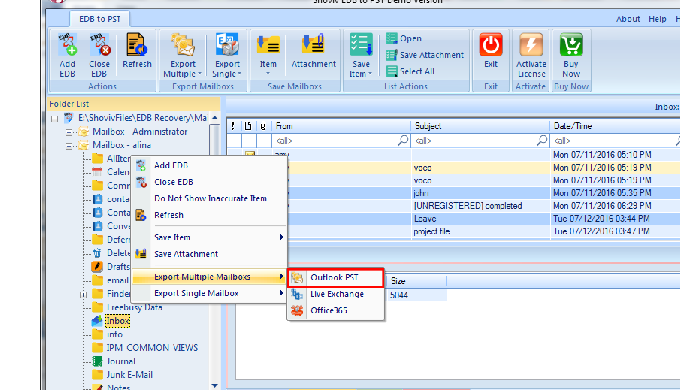Expand Save Item submenu in context menu
This screenshot has width=680, height=390.
209,237
